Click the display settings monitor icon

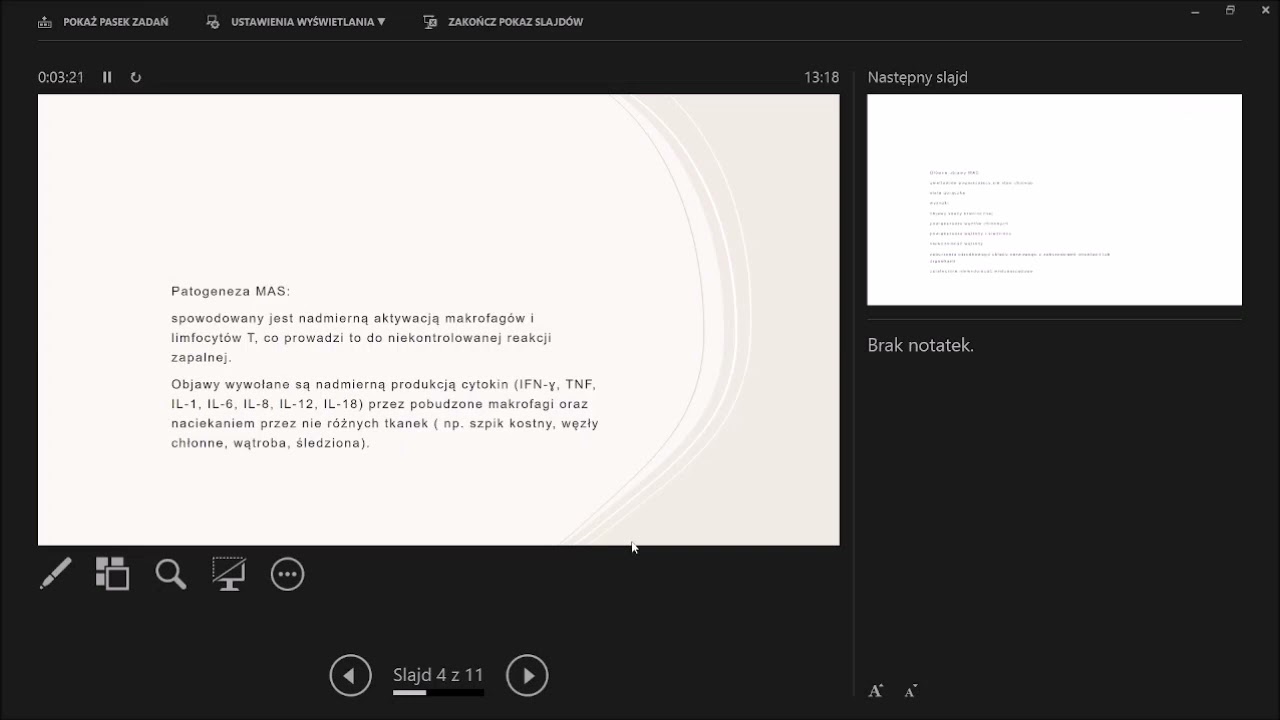tap(213, 22)
